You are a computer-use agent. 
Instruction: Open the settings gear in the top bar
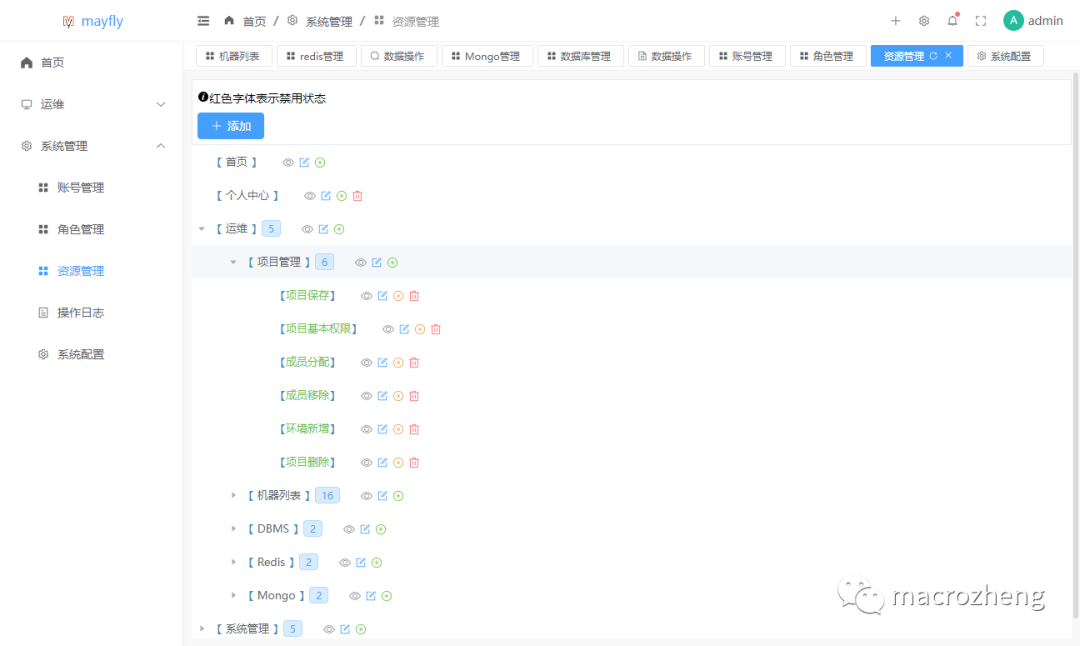(923, 19)
